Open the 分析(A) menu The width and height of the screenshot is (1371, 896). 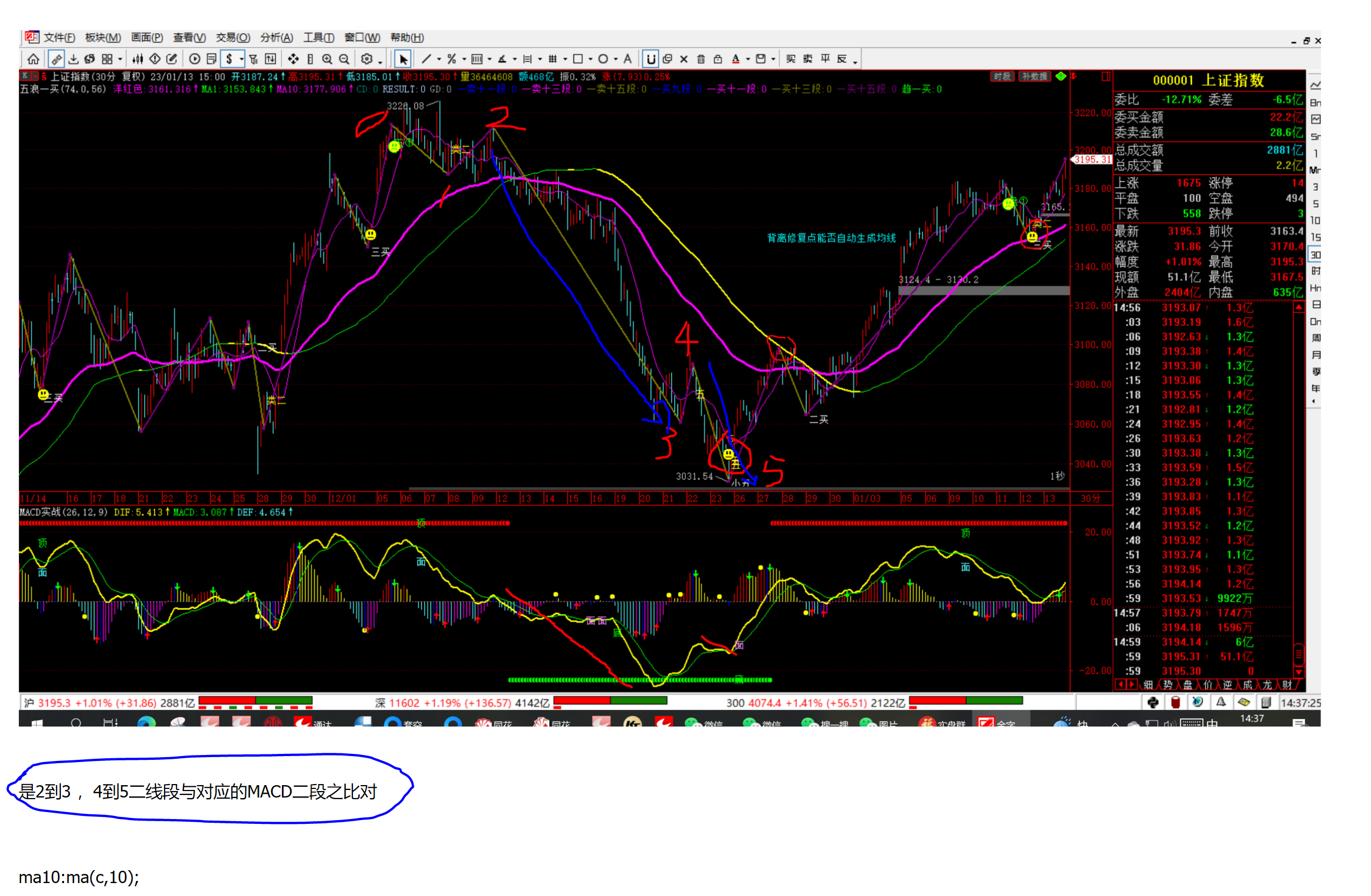coord(277,38)
